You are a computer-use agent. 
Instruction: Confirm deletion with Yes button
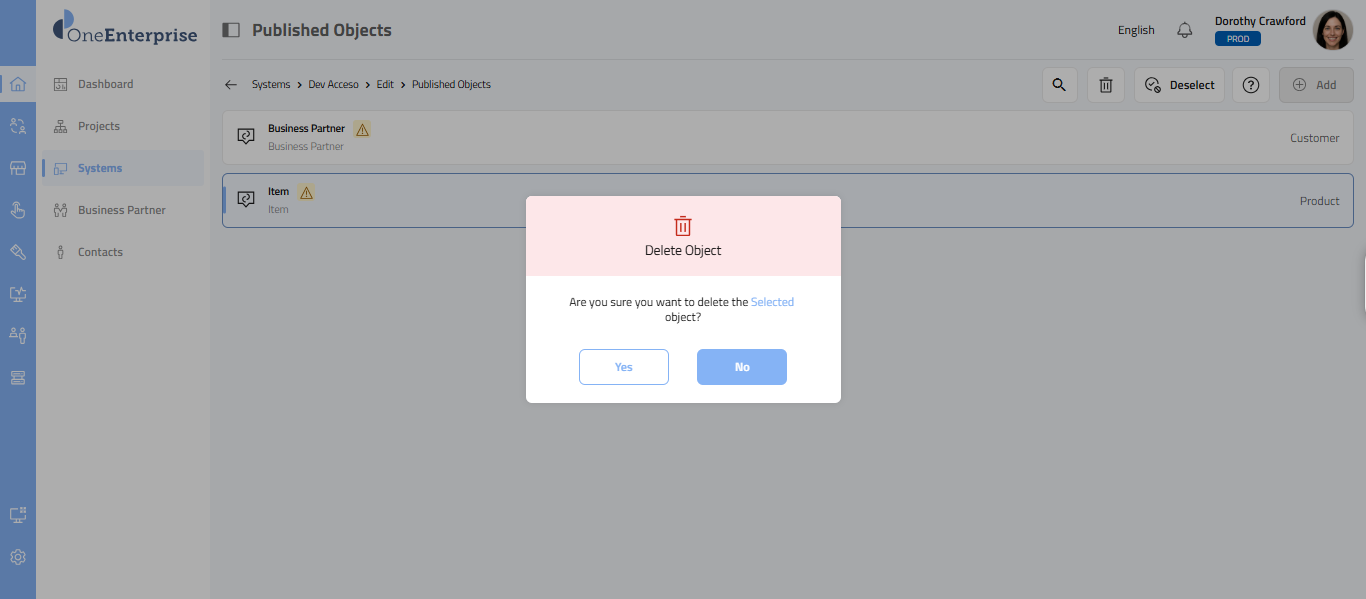[x=623, y=367]
